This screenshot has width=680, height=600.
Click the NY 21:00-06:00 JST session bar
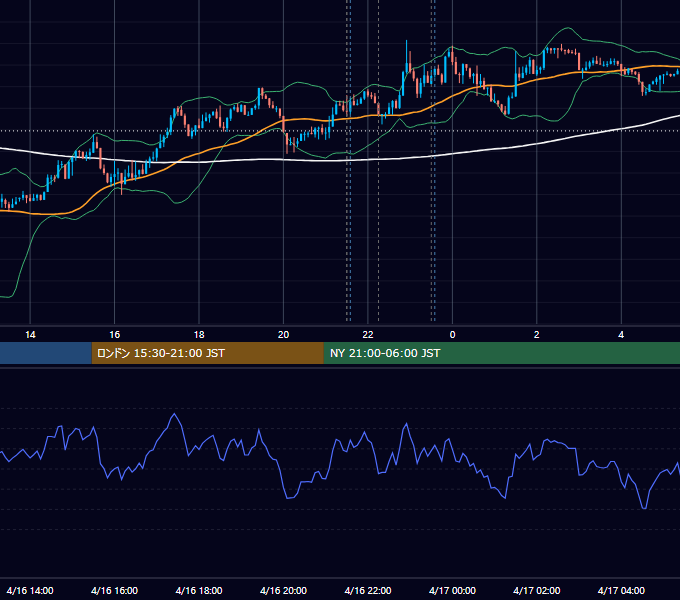[502, 353]
